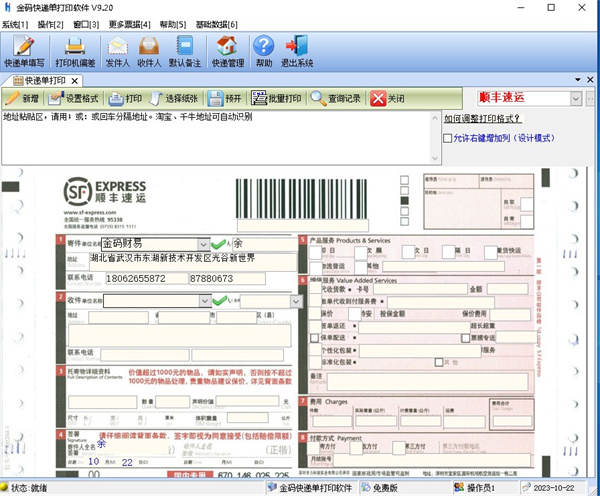Viewport: 600px width, 496px height.
Task: Open the 操作[2] menu
Action: (51, 24)
